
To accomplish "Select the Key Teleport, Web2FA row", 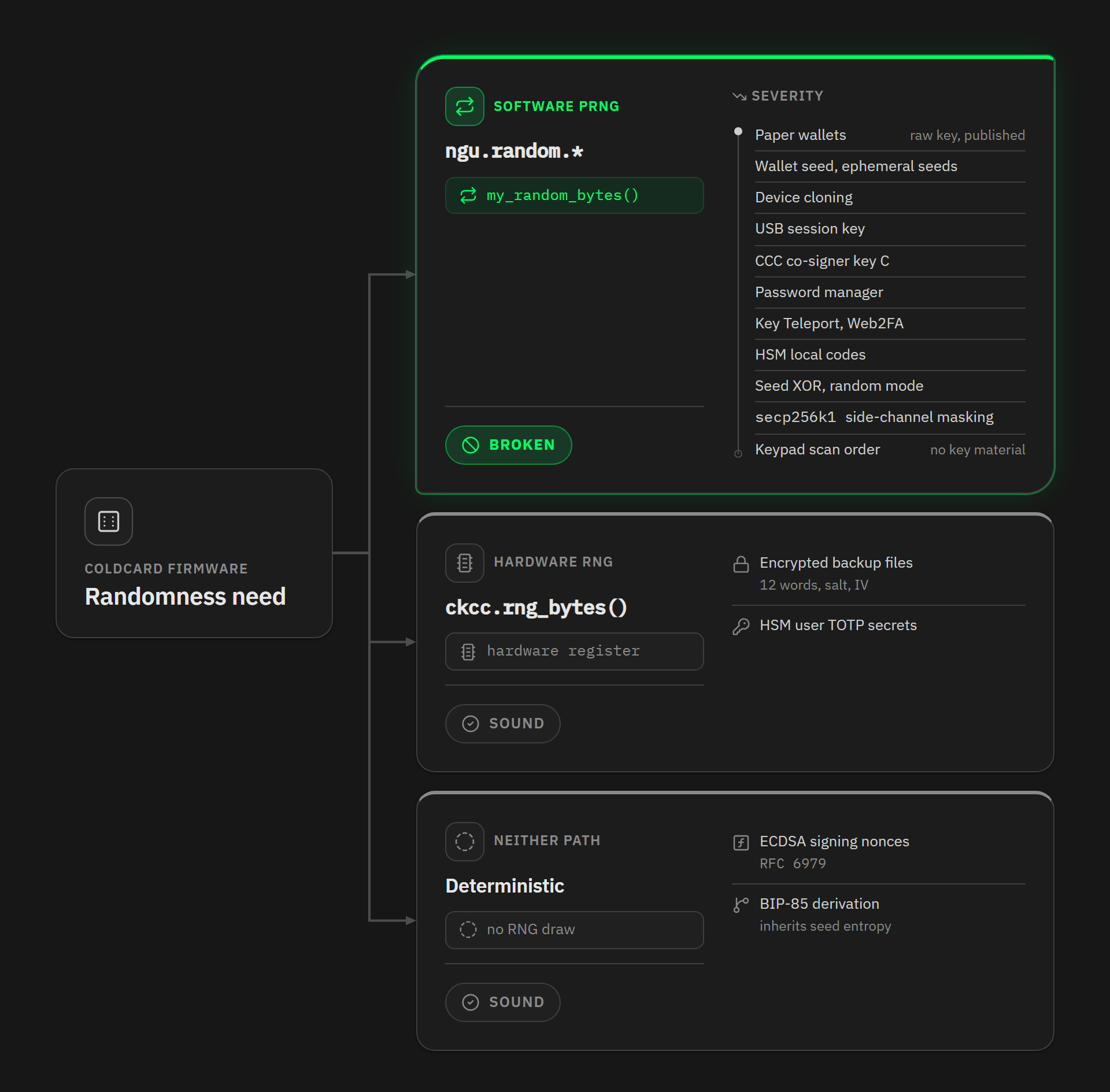I will pyautogui.click(x=890, y=324).
